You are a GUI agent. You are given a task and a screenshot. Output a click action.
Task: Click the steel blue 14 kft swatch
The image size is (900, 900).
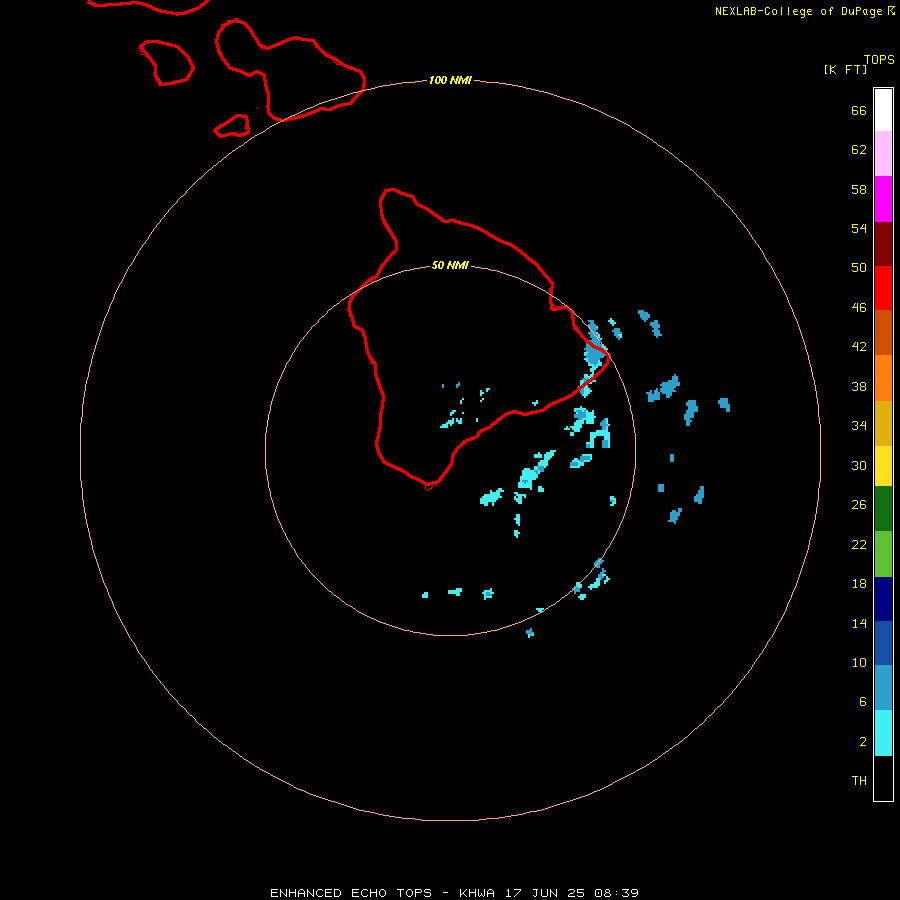pos(883,688)
